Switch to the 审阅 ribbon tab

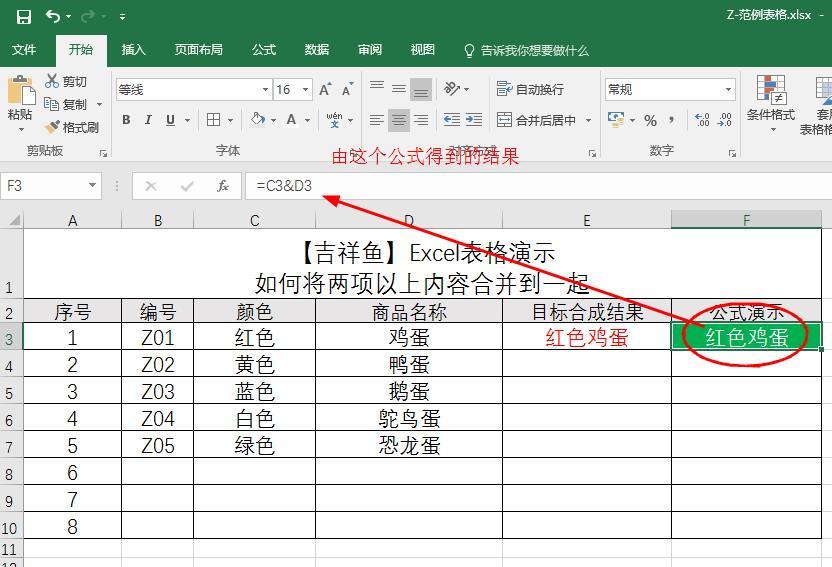click(x=370, y=50)
